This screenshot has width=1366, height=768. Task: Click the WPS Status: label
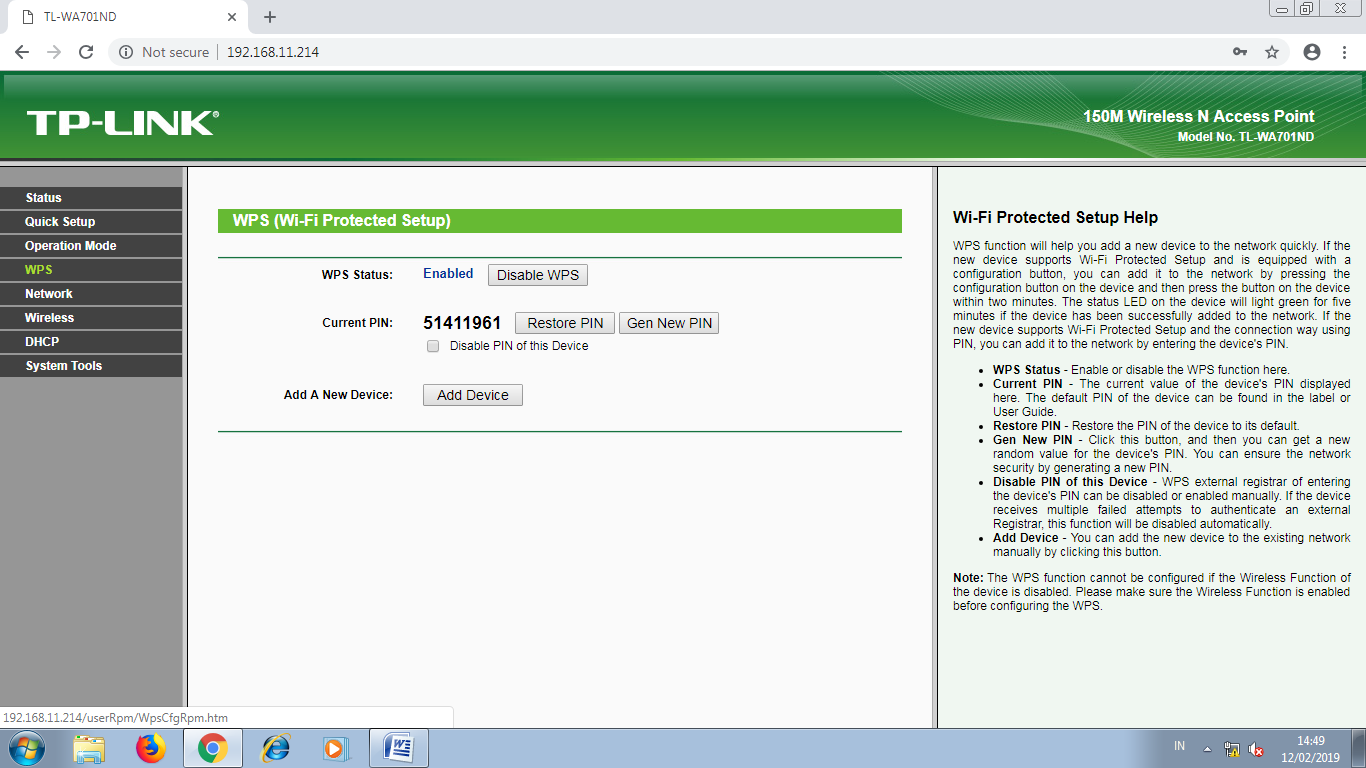click(357, 274)
